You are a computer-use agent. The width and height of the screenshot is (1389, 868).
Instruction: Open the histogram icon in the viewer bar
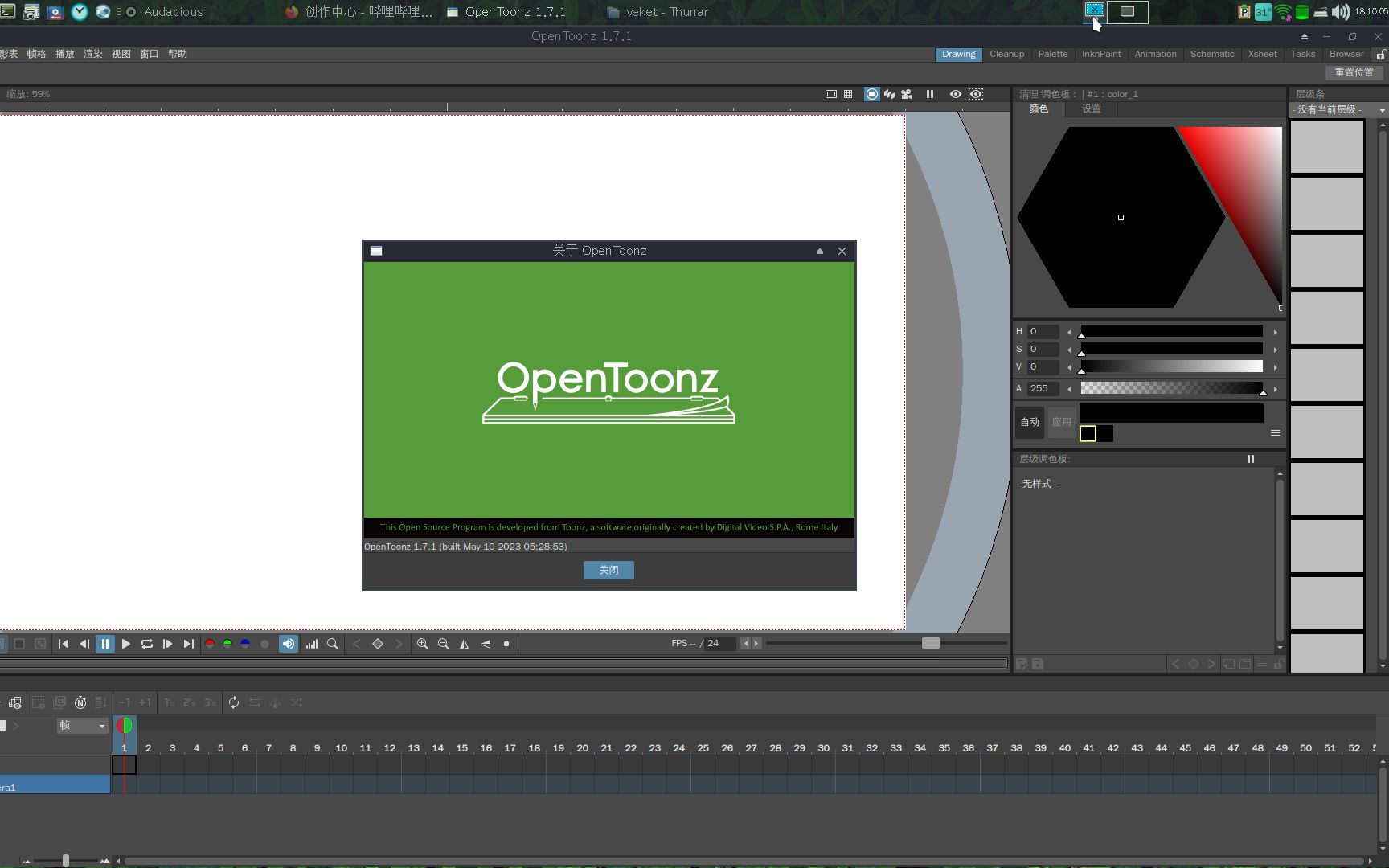click(312, 644)
